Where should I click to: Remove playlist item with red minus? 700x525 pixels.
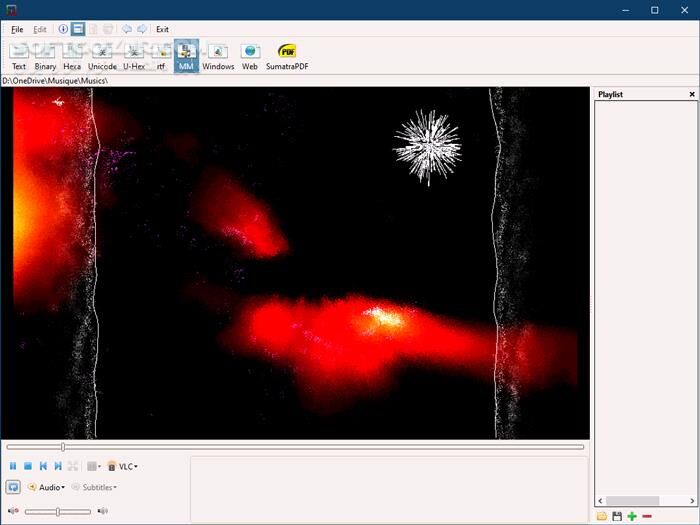(647, 516)
